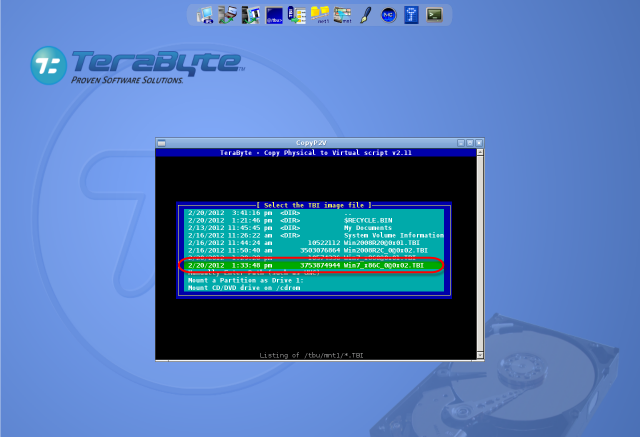The height and width of the screenshot is (437, 640).
Task: Select the '..' parent directory row
Action: click(314, 213)
